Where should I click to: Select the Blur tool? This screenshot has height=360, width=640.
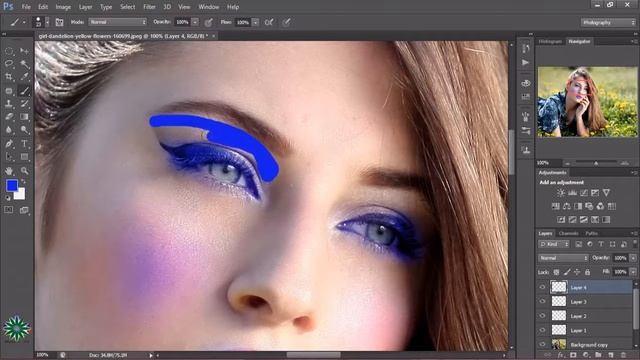[x=9, y=130]
